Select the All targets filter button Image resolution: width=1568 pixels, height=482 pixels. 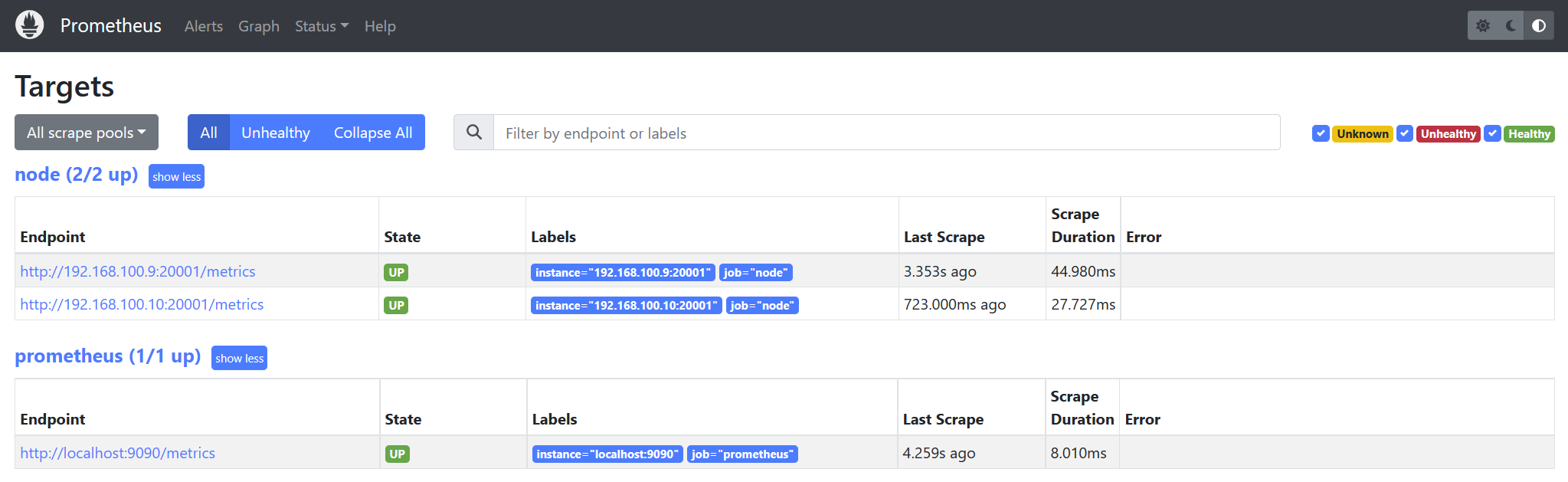[208, 133]
